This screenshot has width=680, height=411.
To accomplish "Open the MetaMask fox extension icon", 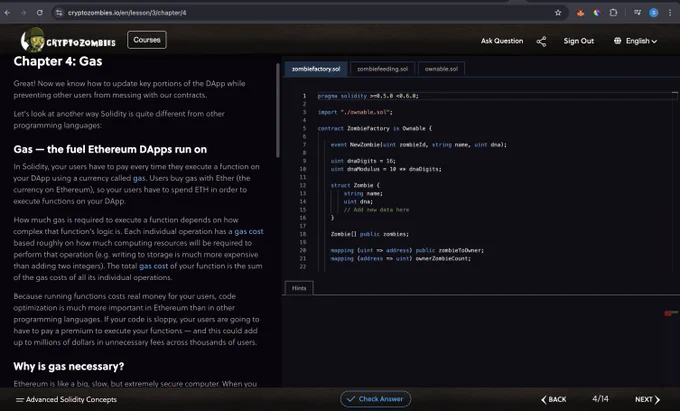I will coord(580,13).
